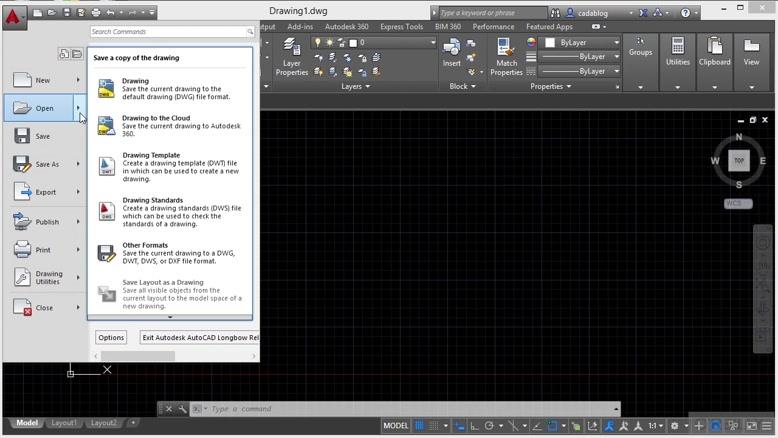Viewport: 778px width, 438px height.
Task: Expand the Save As submenu arrow
Action: point(78,164)
